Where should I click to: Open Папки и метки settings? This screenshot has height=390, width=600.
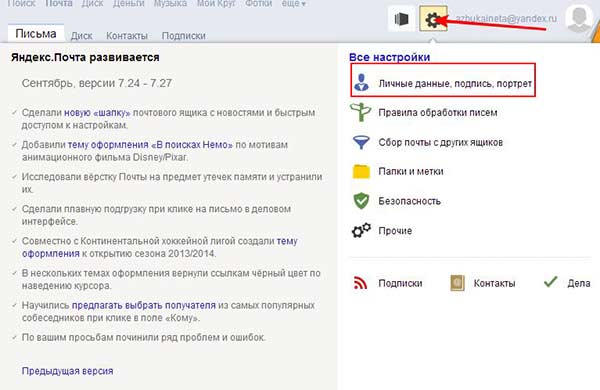point(411,171)
